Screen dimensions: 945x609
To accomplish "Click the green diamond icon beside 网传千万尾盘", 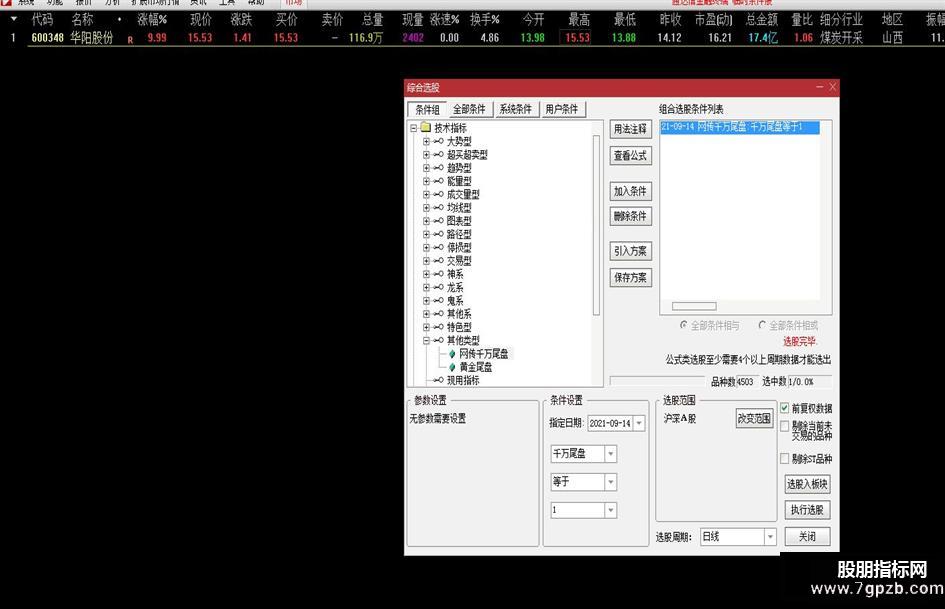I will tap(452, 354).
